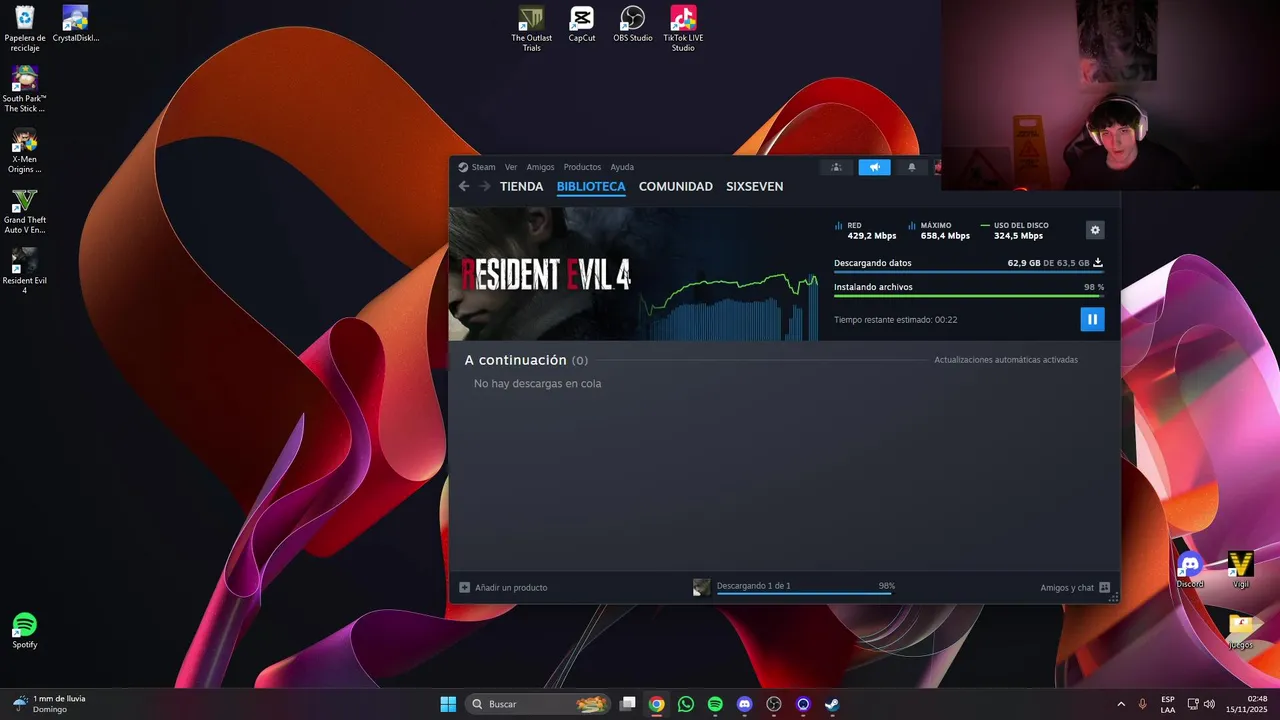Image resolution: width=1280 pixels, height=720 pixels.
Task: Click Actualizaciones automáticas activadas text
Action: tap(1006, 360)
